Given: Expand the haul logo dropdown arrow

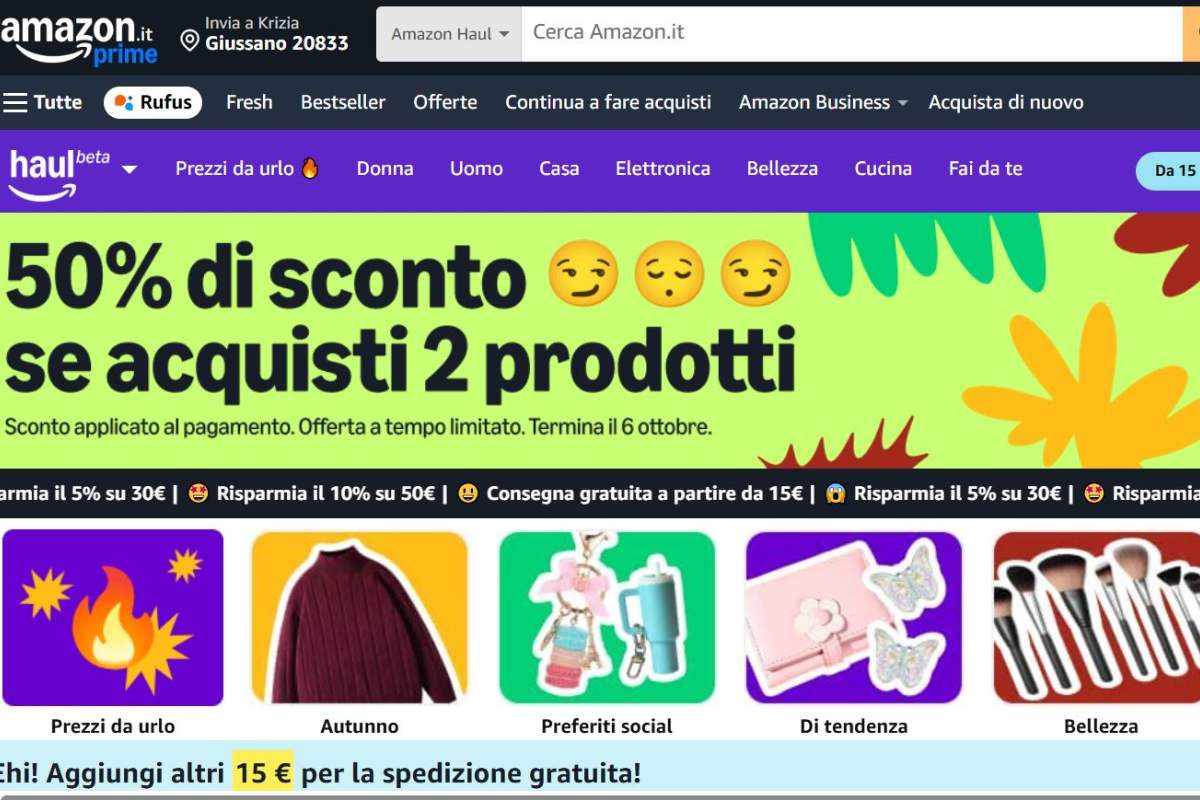Looking at the screenshot, I should (129, 169).
